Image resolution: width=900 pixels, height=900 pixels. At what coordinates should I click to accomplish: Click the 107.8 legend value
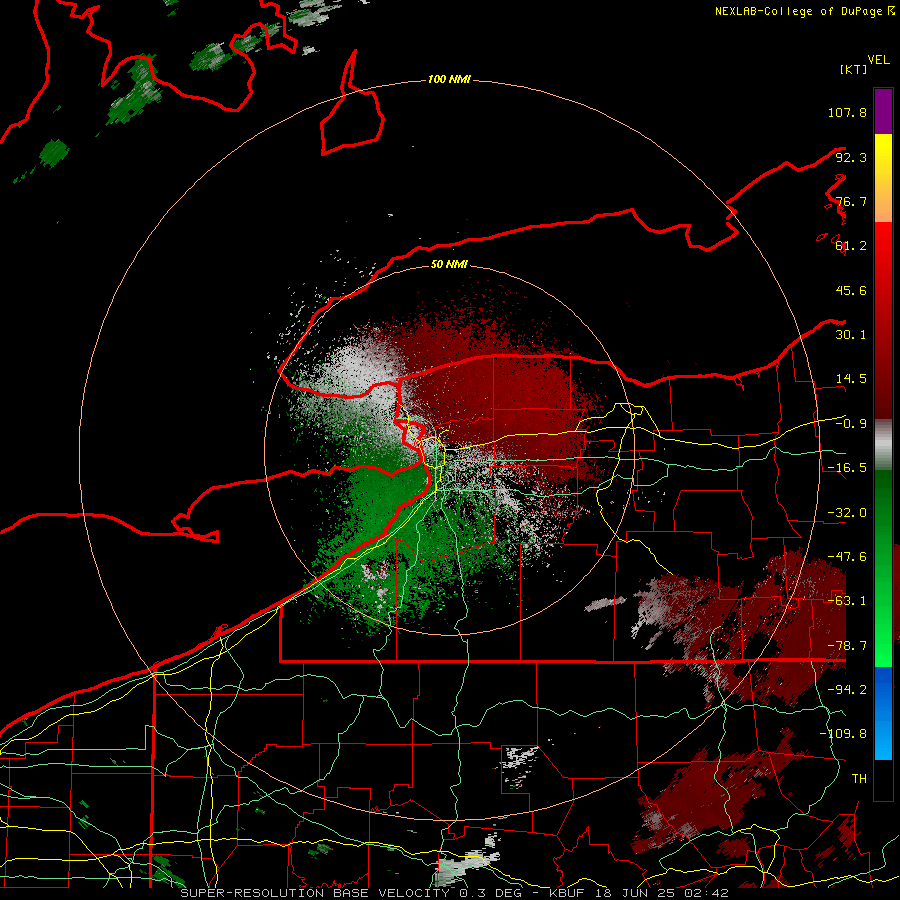point(847,112)
